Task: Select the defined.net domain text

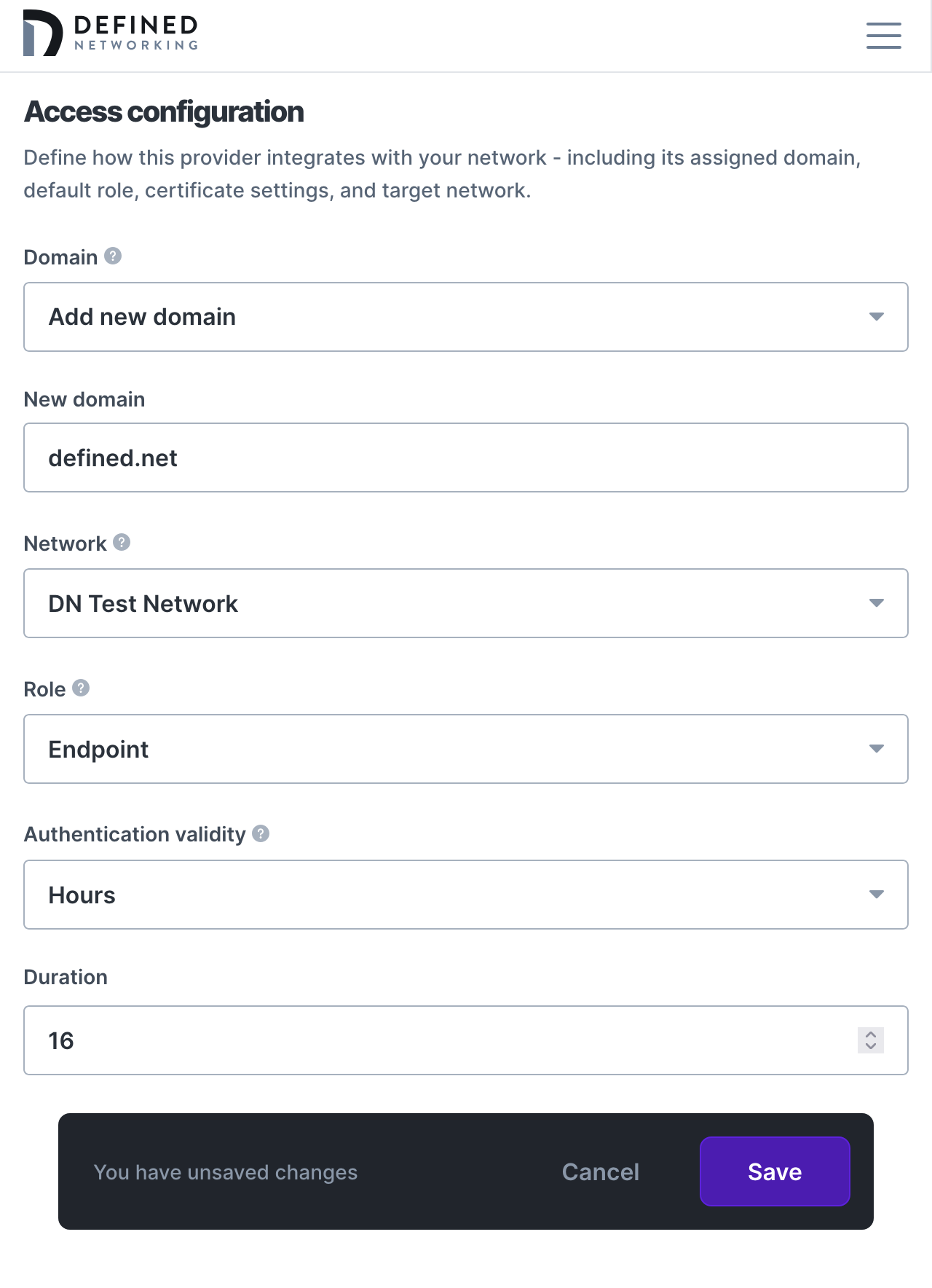Action: pos(112,458)
